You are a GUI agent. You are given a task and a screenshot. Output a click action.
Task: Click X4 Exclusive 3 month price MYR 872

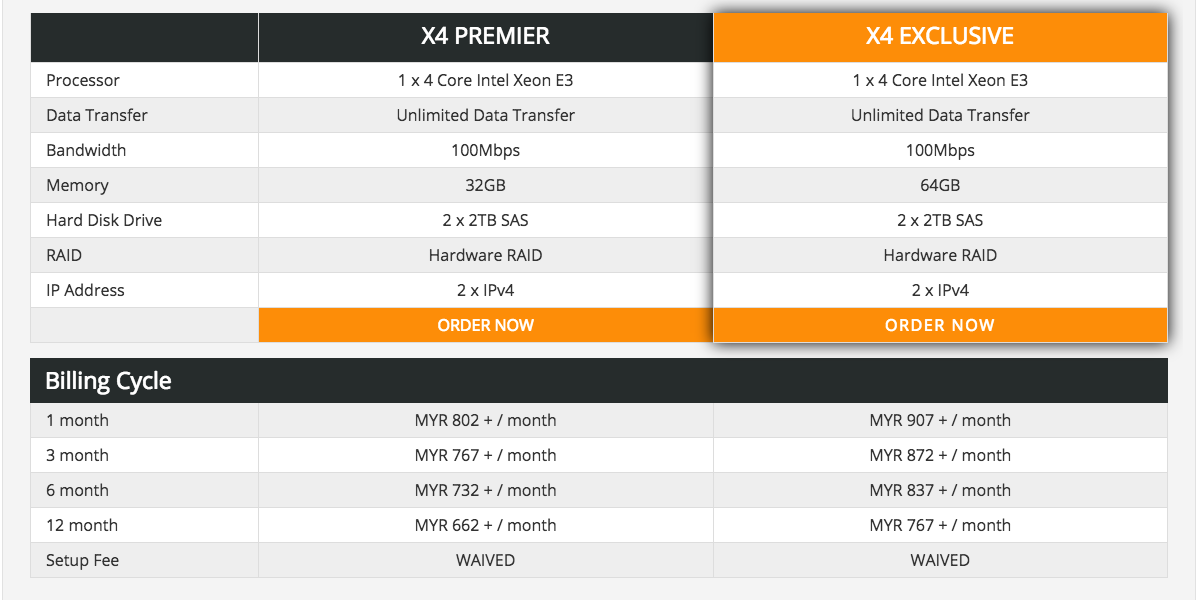tap(940, 456)
